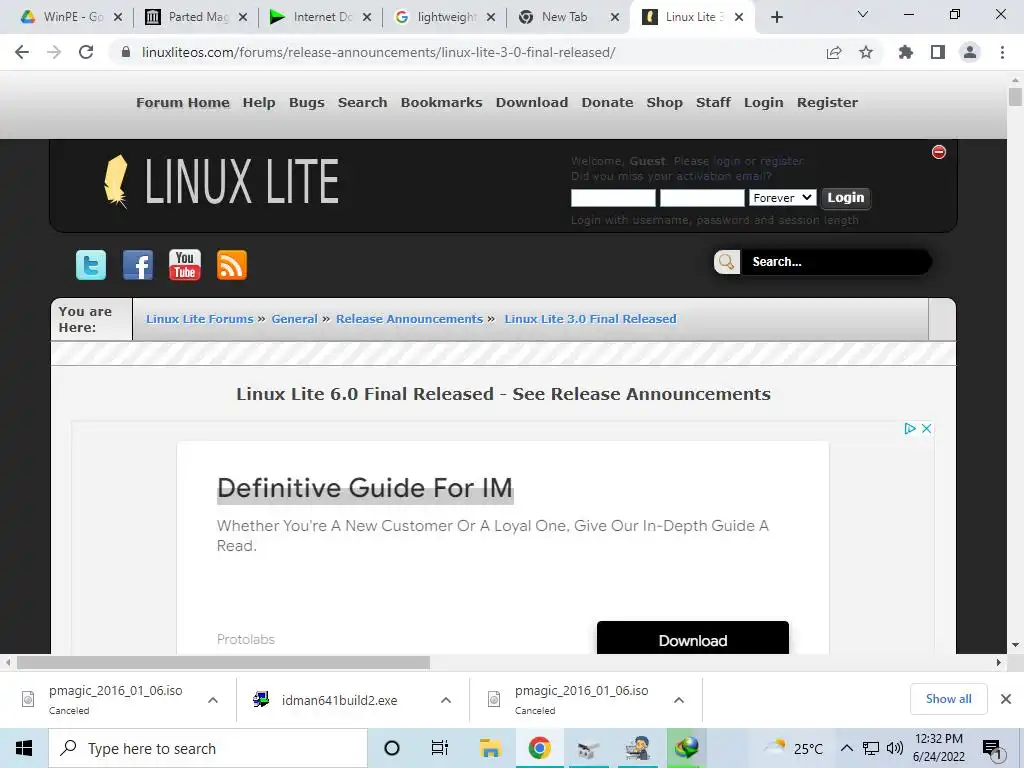
Task: Click the share page icon
Action: coord(834,52)
